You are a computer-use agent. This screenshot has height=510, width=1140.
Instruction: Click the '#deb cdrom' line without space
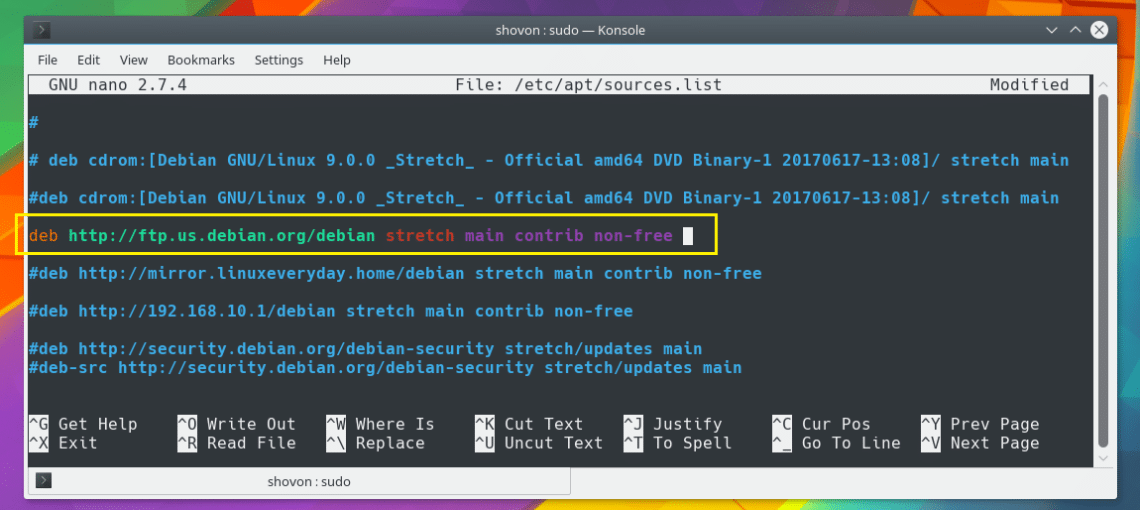[544, 198]
